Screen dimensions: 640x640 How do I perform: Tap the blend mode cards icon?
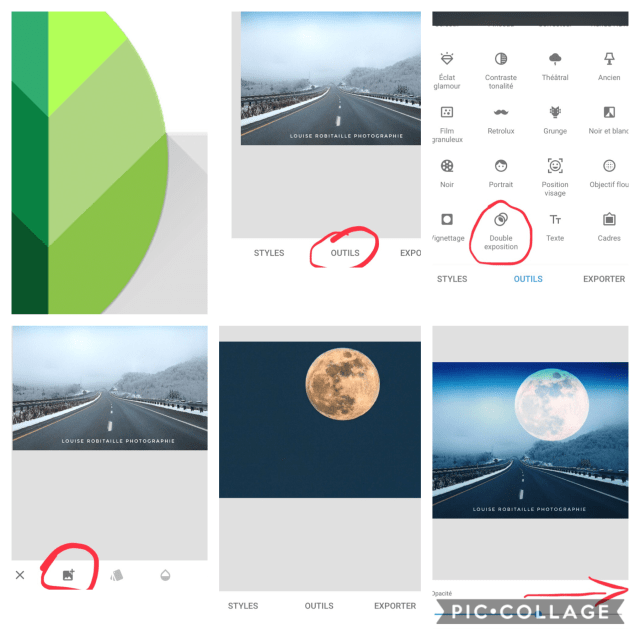(x=117, y=576)
